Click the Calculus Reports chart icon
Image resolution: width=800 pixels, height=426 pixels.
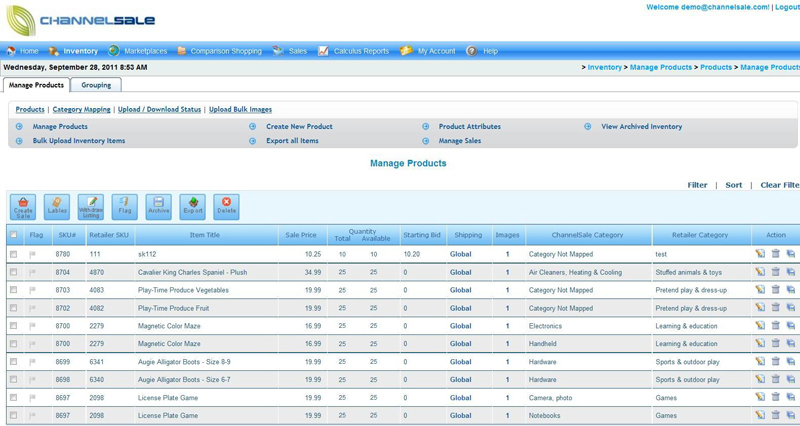tap(323, 51)
